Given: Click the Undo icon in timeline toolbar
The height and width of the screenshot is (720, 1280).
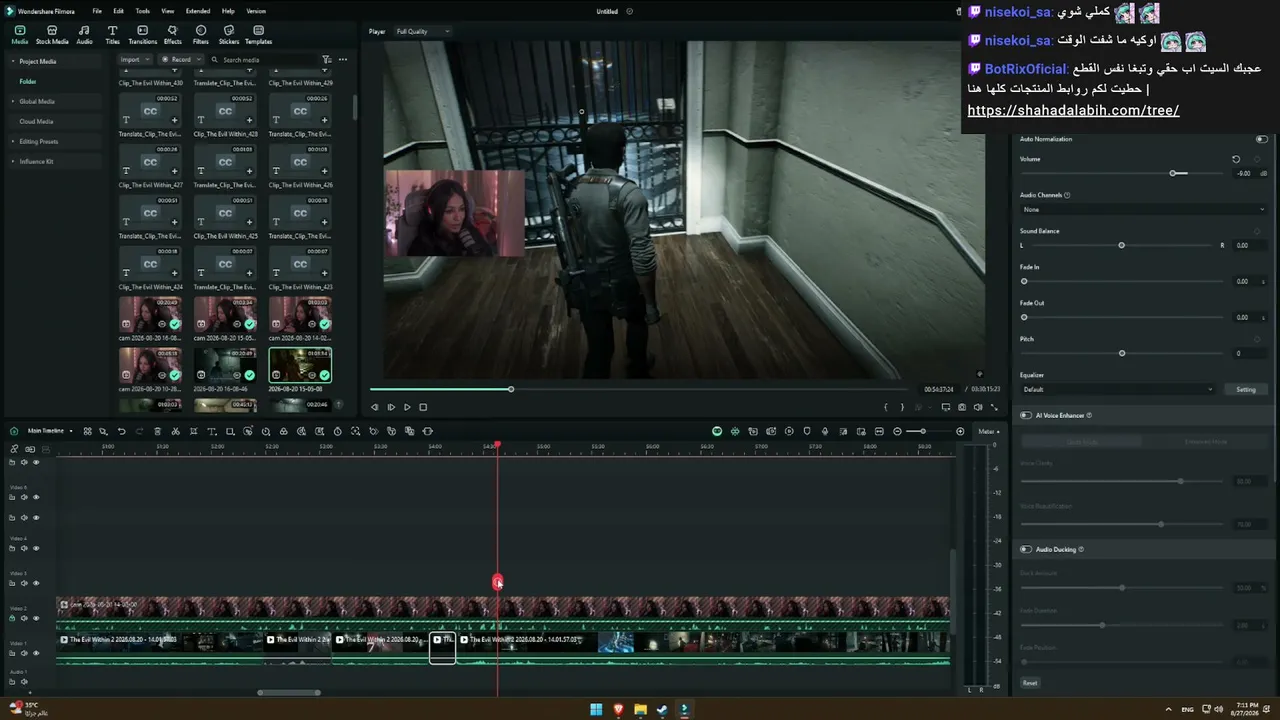Looking at the screenshot, I should 121,431.
